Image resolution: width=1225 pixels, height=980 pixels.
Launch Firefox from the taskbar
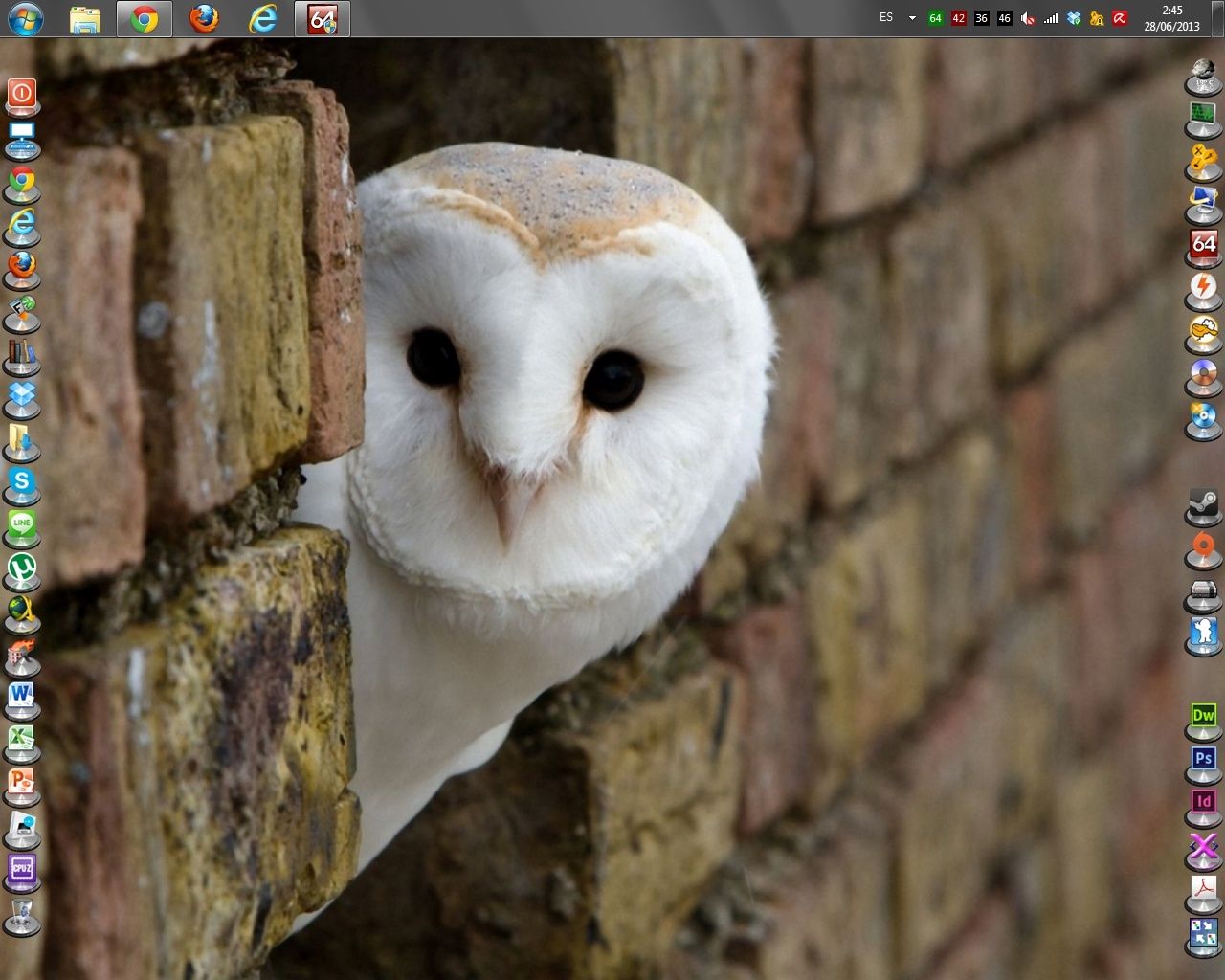click(204, 18)
